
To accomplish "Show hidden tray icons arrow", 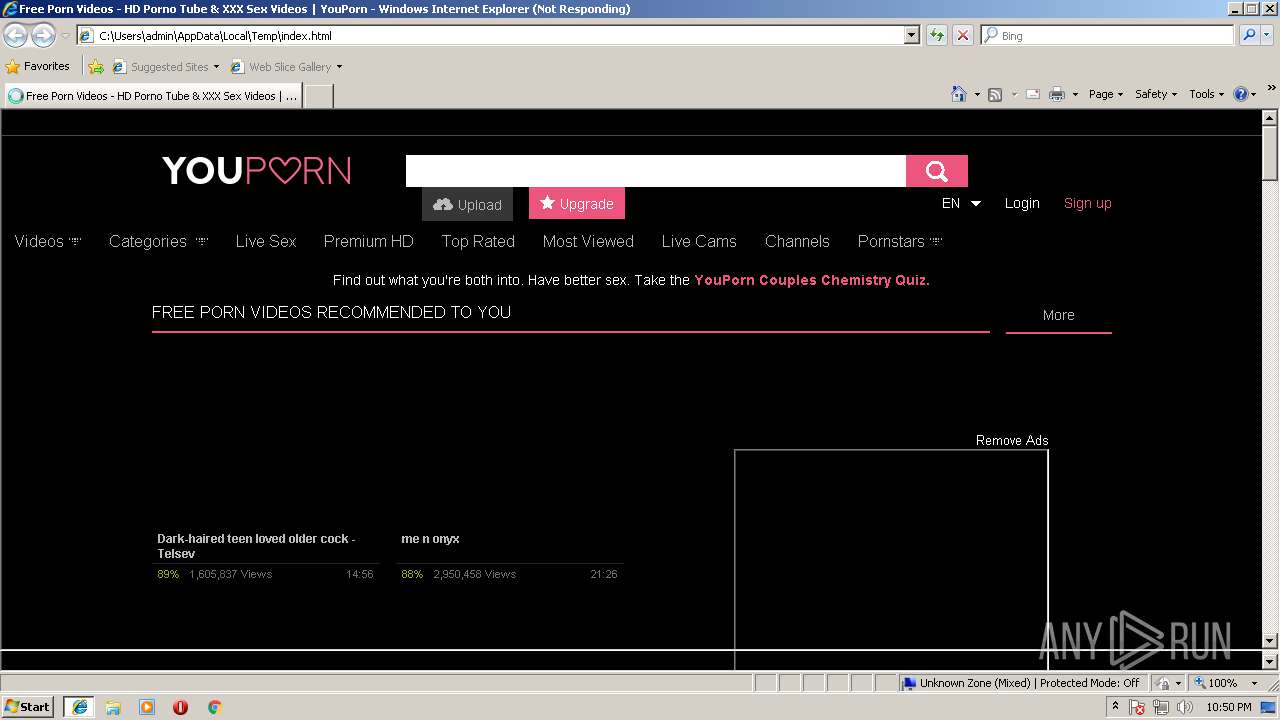I will 1115,707.
